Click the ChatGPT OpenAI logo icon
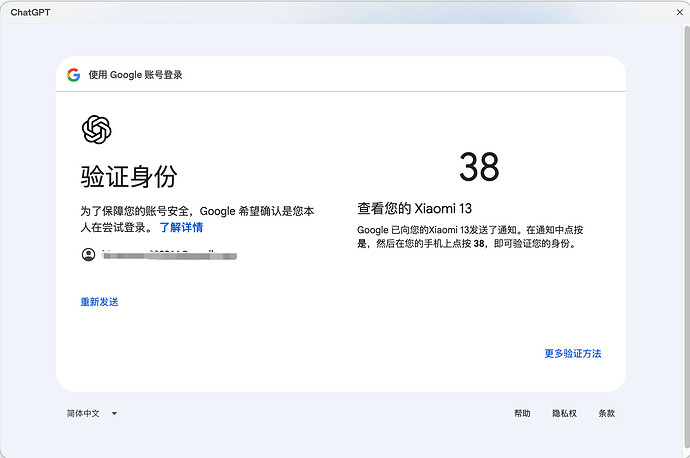690x458 pixels. [96, 129]
